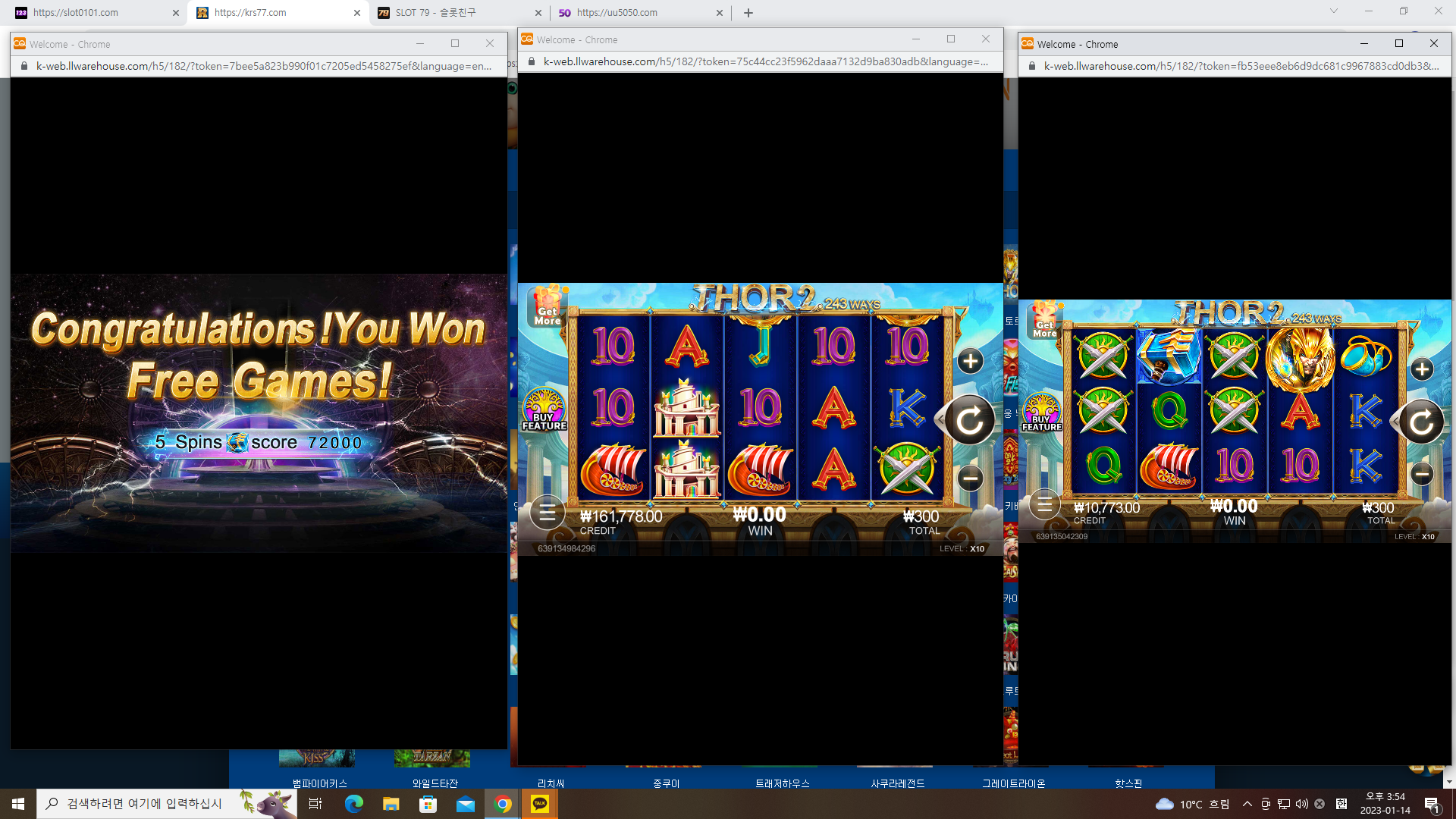The image size is (1456, 819).
Task: Click the Windows taskbar search box
Action: 167,804
